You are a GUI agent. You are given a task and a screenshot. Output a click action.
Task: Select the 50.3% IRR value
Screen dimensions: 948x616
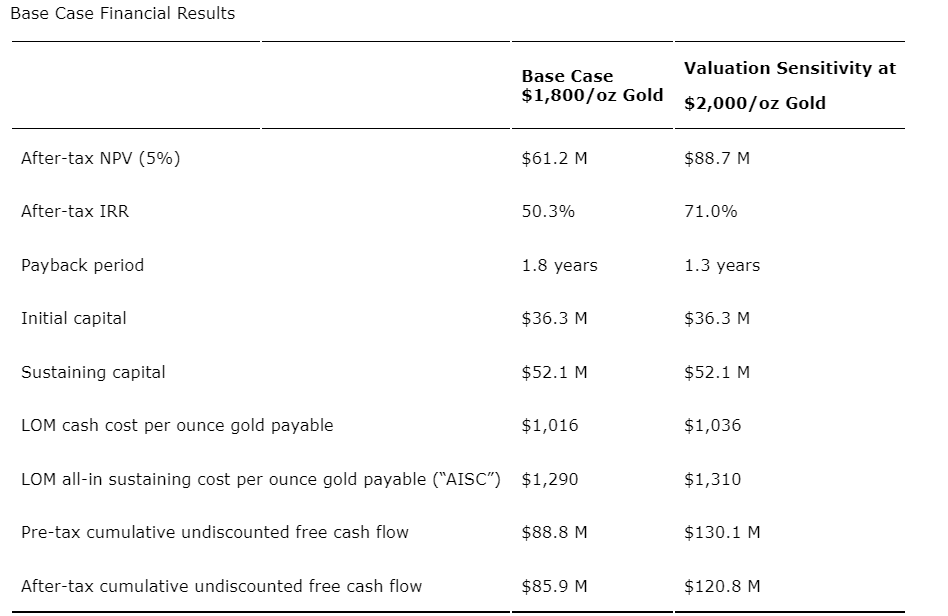(x=548, y=211)
